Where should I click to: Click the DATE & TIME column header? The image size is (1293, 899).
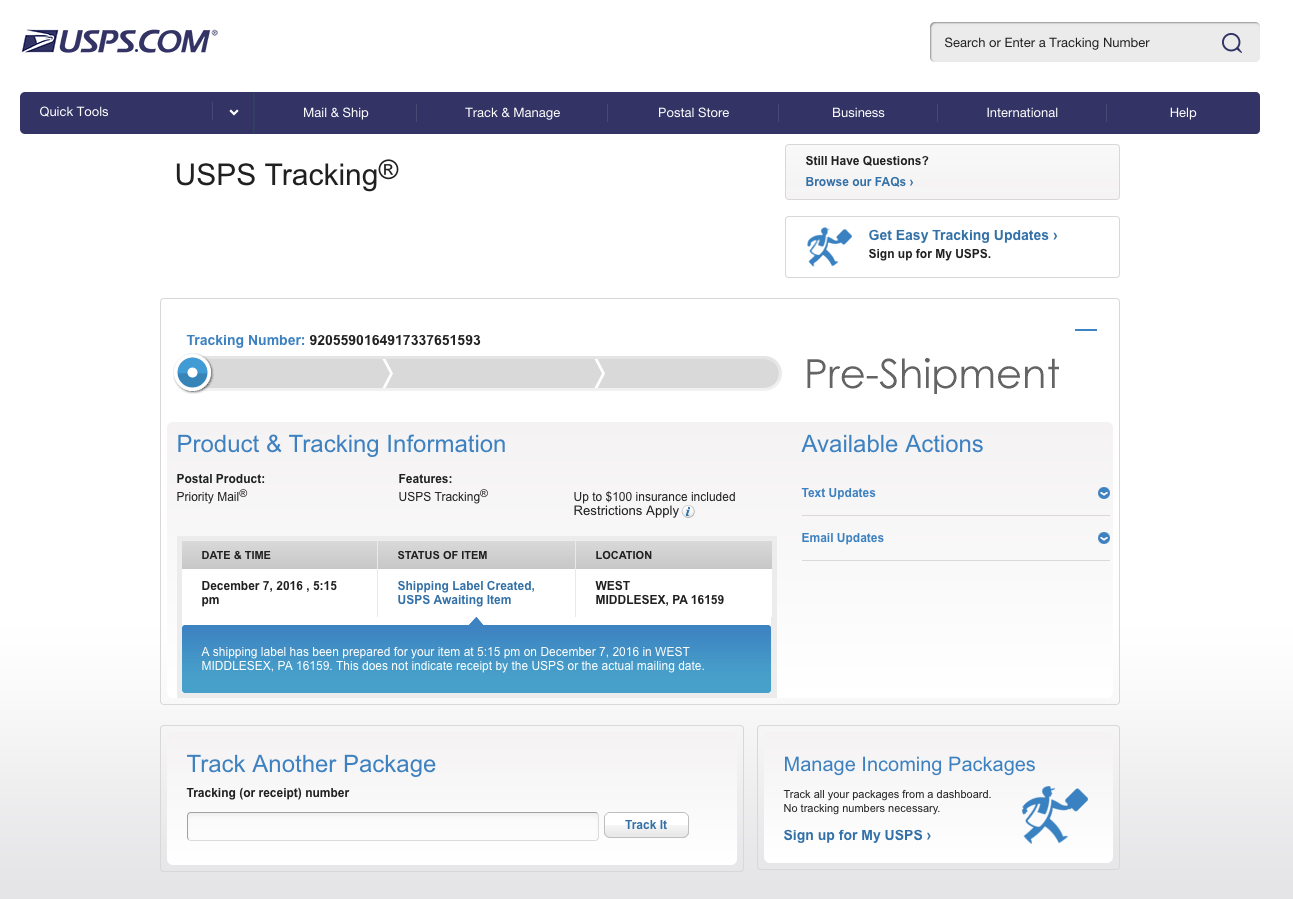236,555
